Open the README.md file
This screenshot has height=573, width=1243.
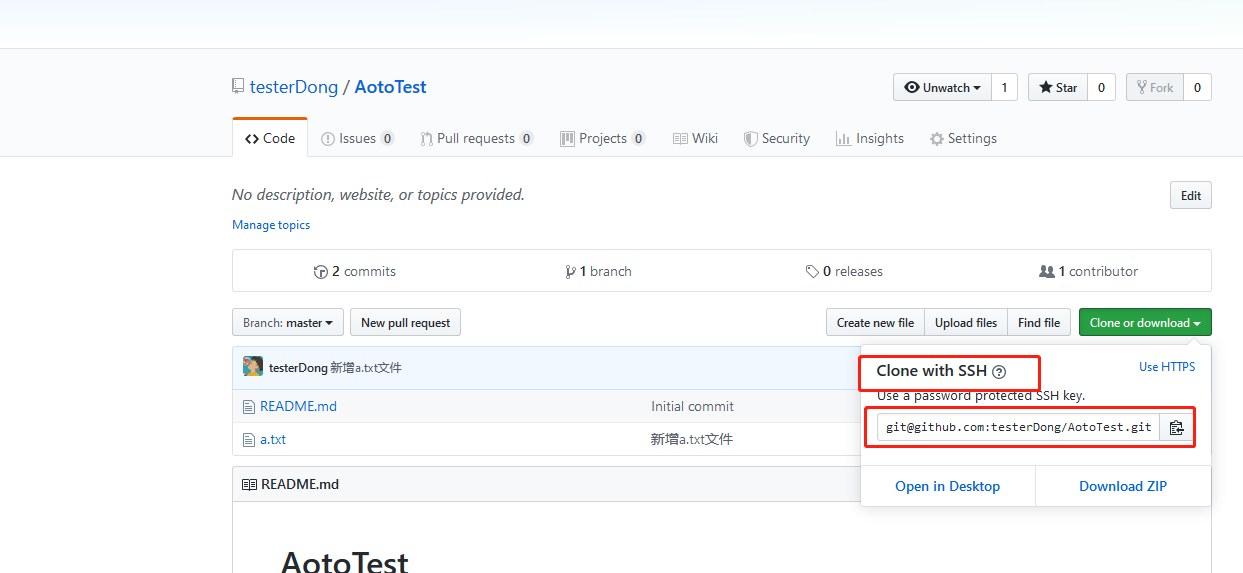pos(298,406)
